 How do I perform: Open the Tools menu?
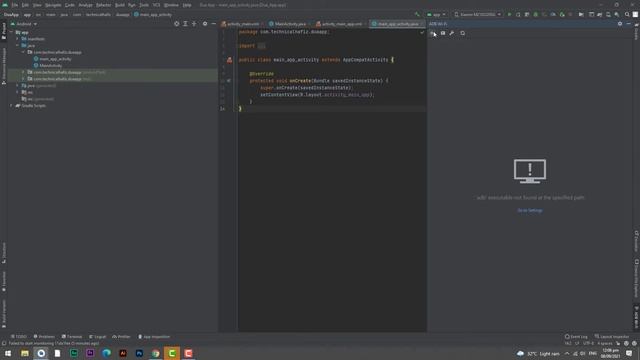[144, 5]
